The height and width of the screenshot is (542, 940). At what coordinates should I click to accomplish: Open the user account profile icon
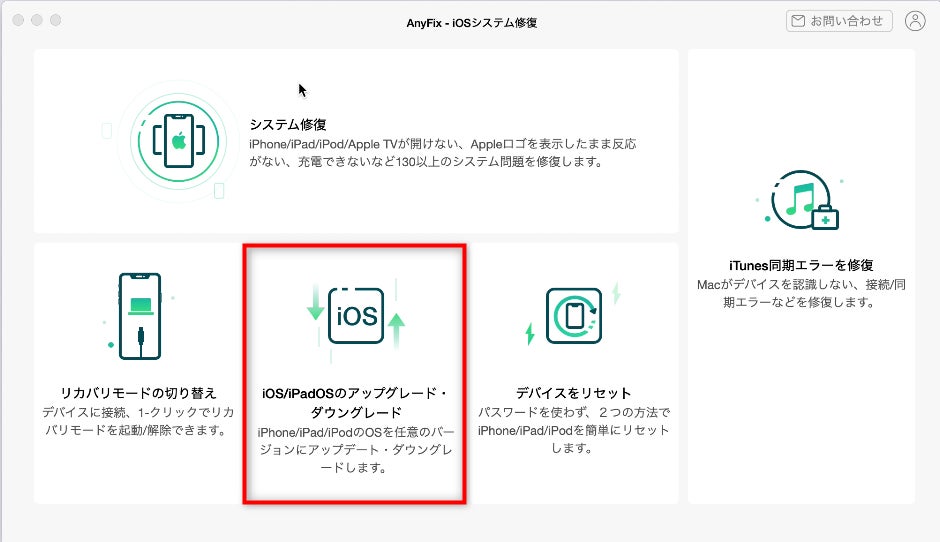point(915,21)
